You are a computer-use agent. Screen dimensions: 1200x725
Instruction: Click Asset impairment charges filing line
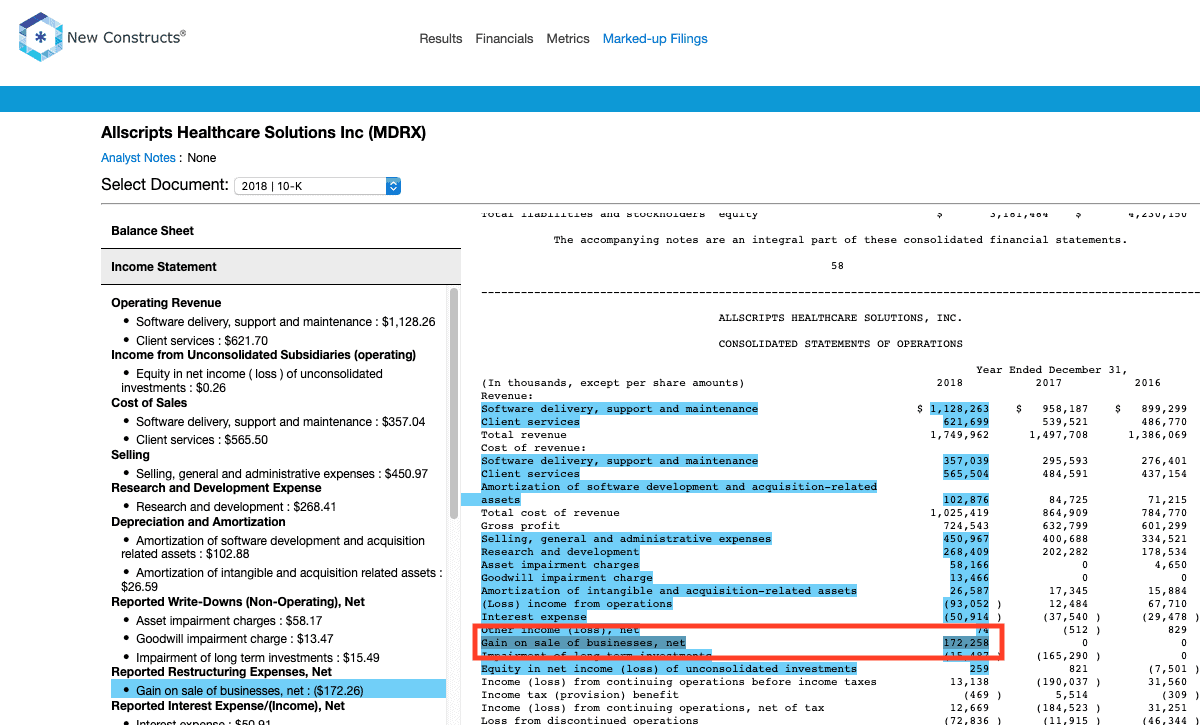click(x=560, y=565)
